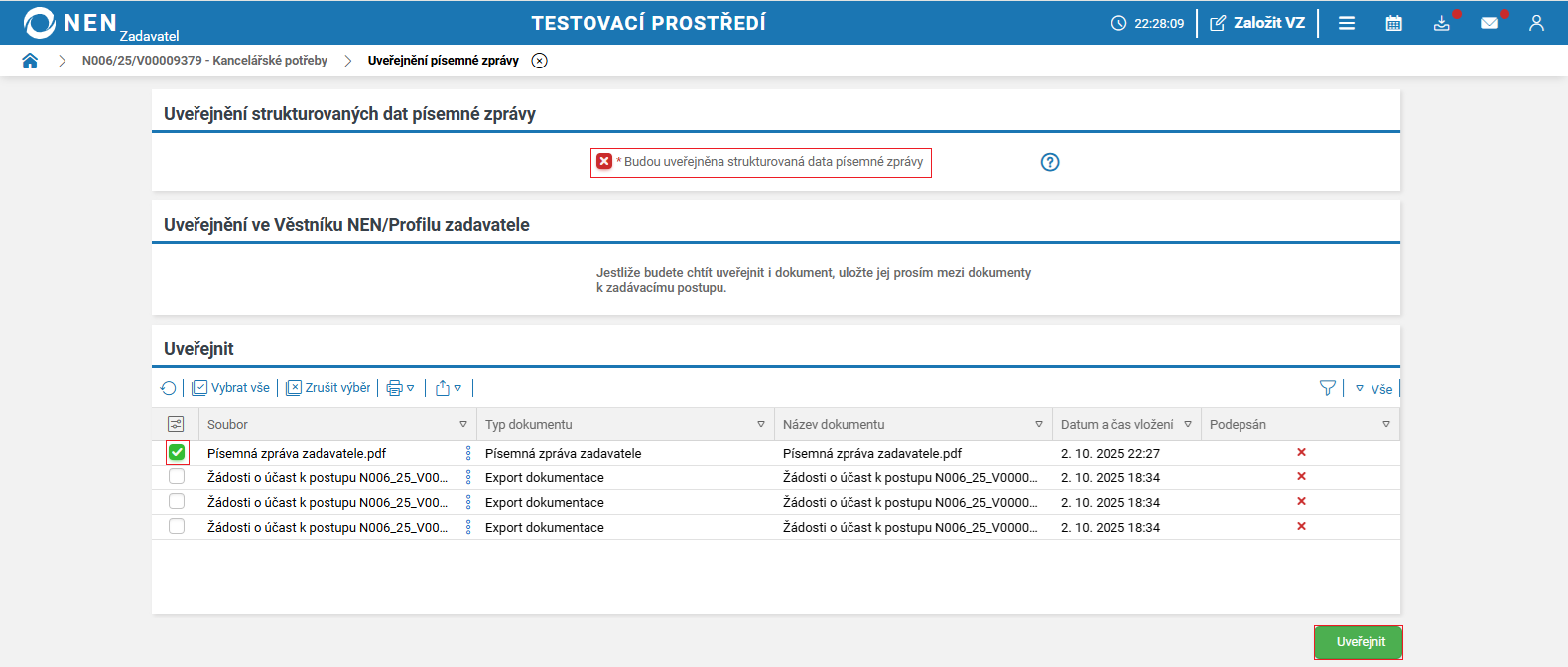Close the Uveřejnění písemné zprávy breadcrumb tab
Image resolution: width=1568 pixels, height=667 pixels.
pyautogui.click(x=539, y=61)
